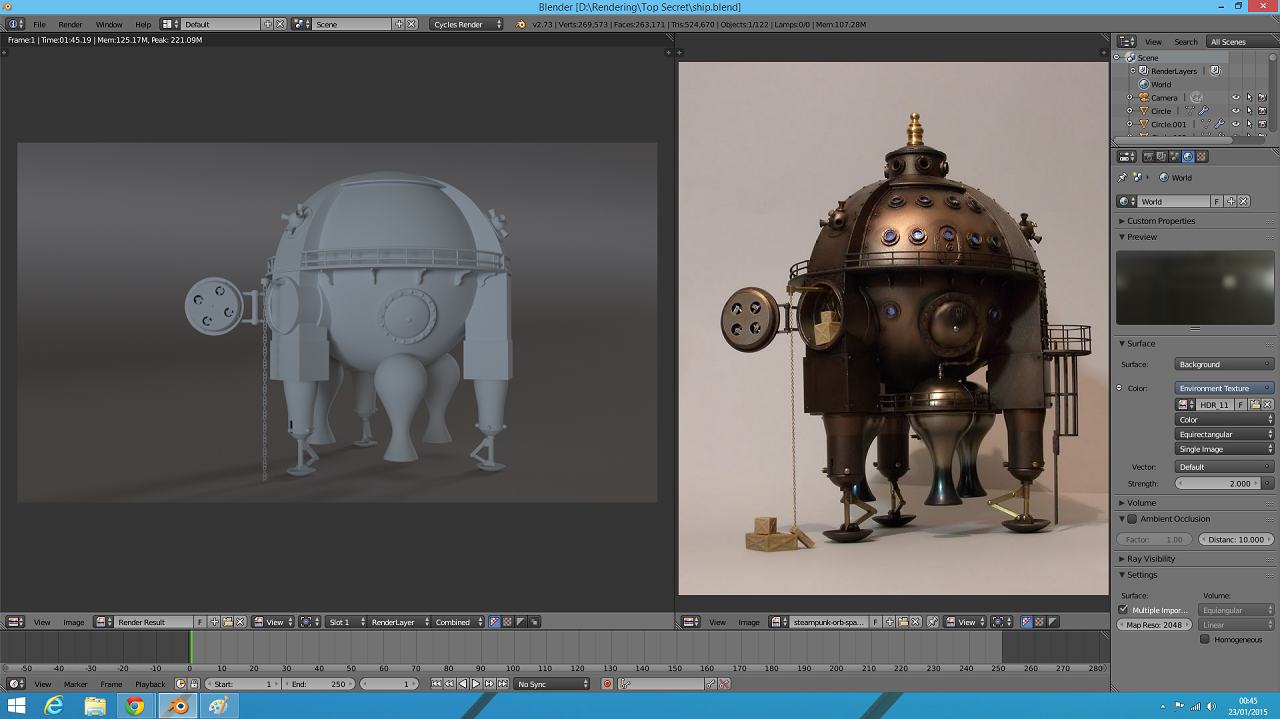This screenshot has height=719, width=1280.
Task: Click the Search button in outliner
Action: point(1185,42)
